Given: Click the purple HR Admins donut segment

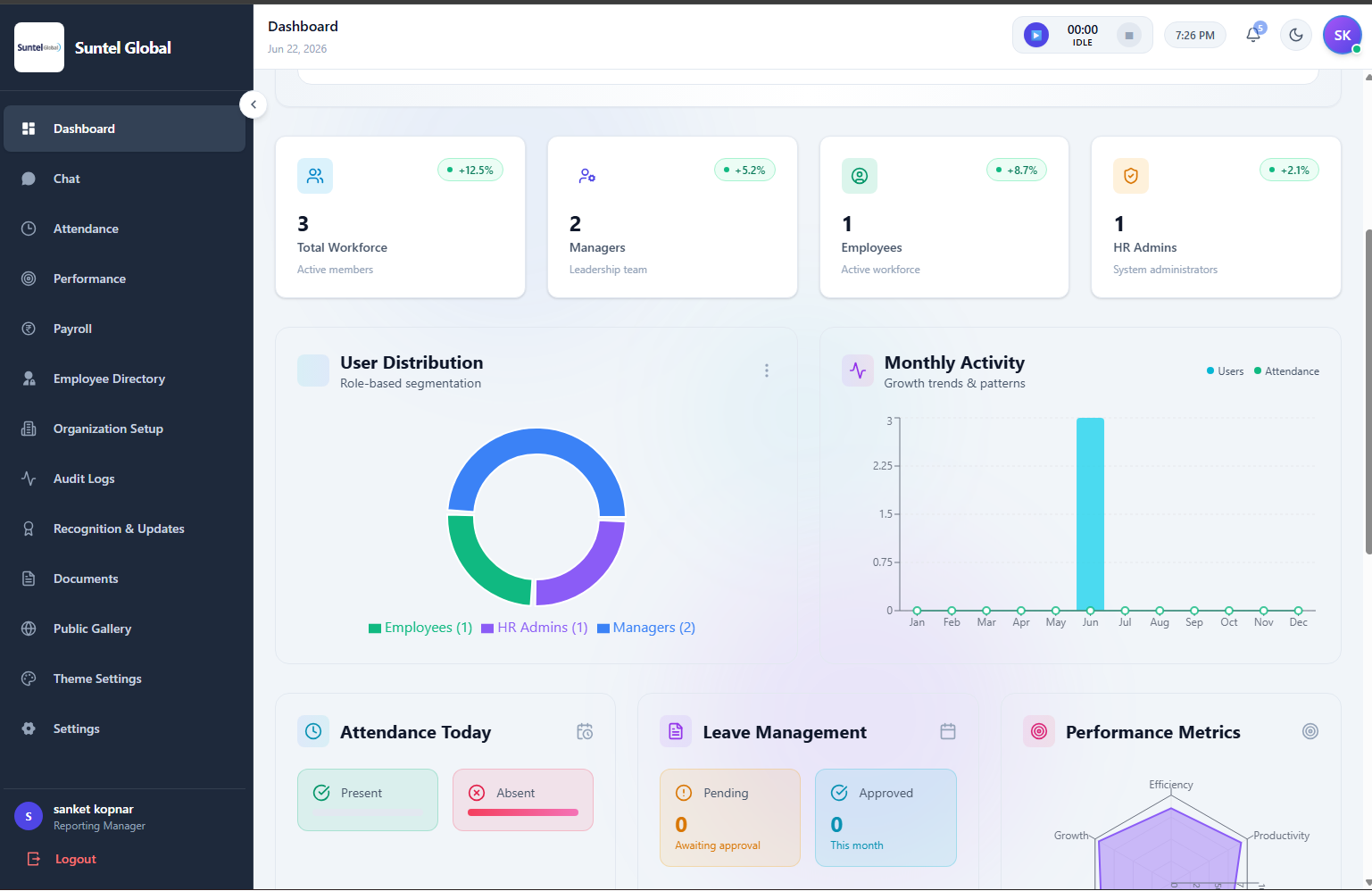Looking at the screenshot, I should click(x=591, y=570).
